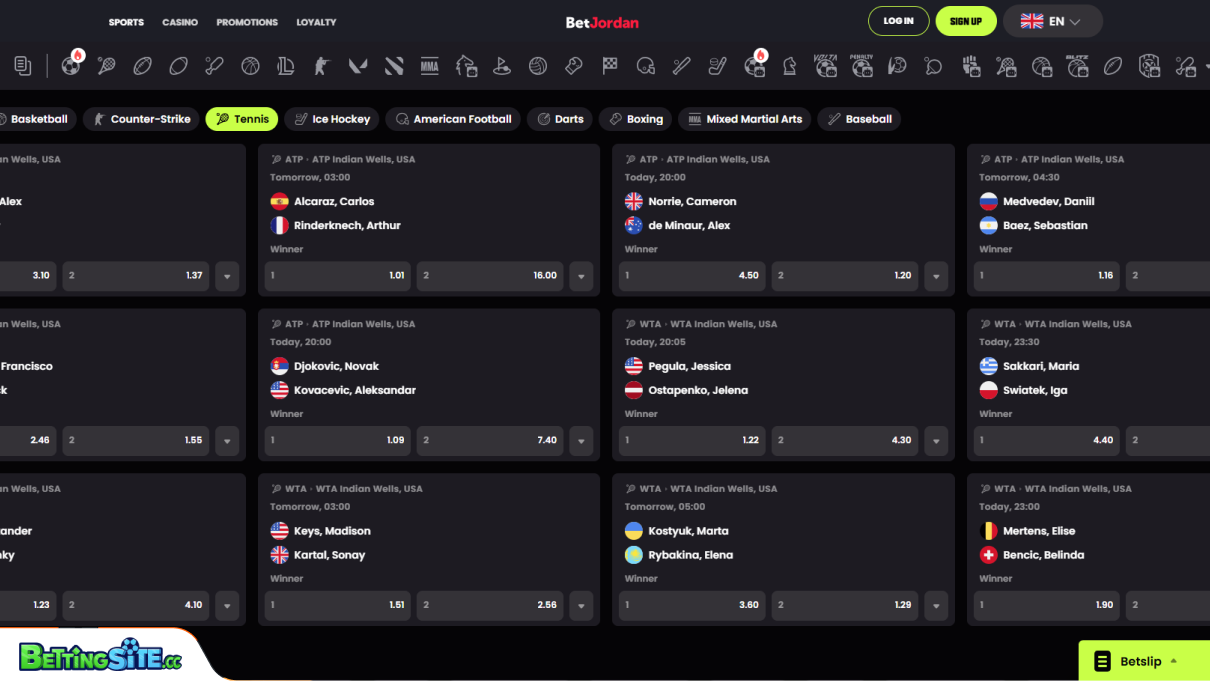Toggle odds selection 1.01 for Alcaraz versus Rinderknech
1210x681 pixels.
point(337,276)
